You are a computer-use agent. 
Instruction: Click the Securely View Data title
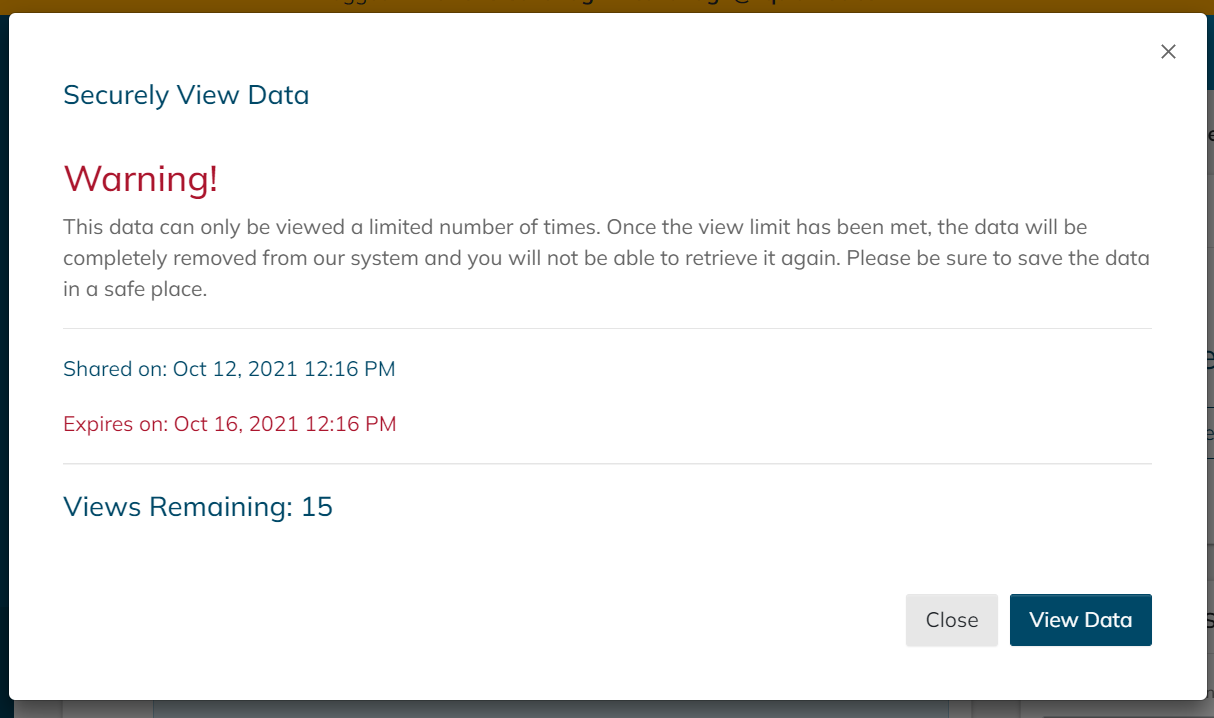(186, 95)
